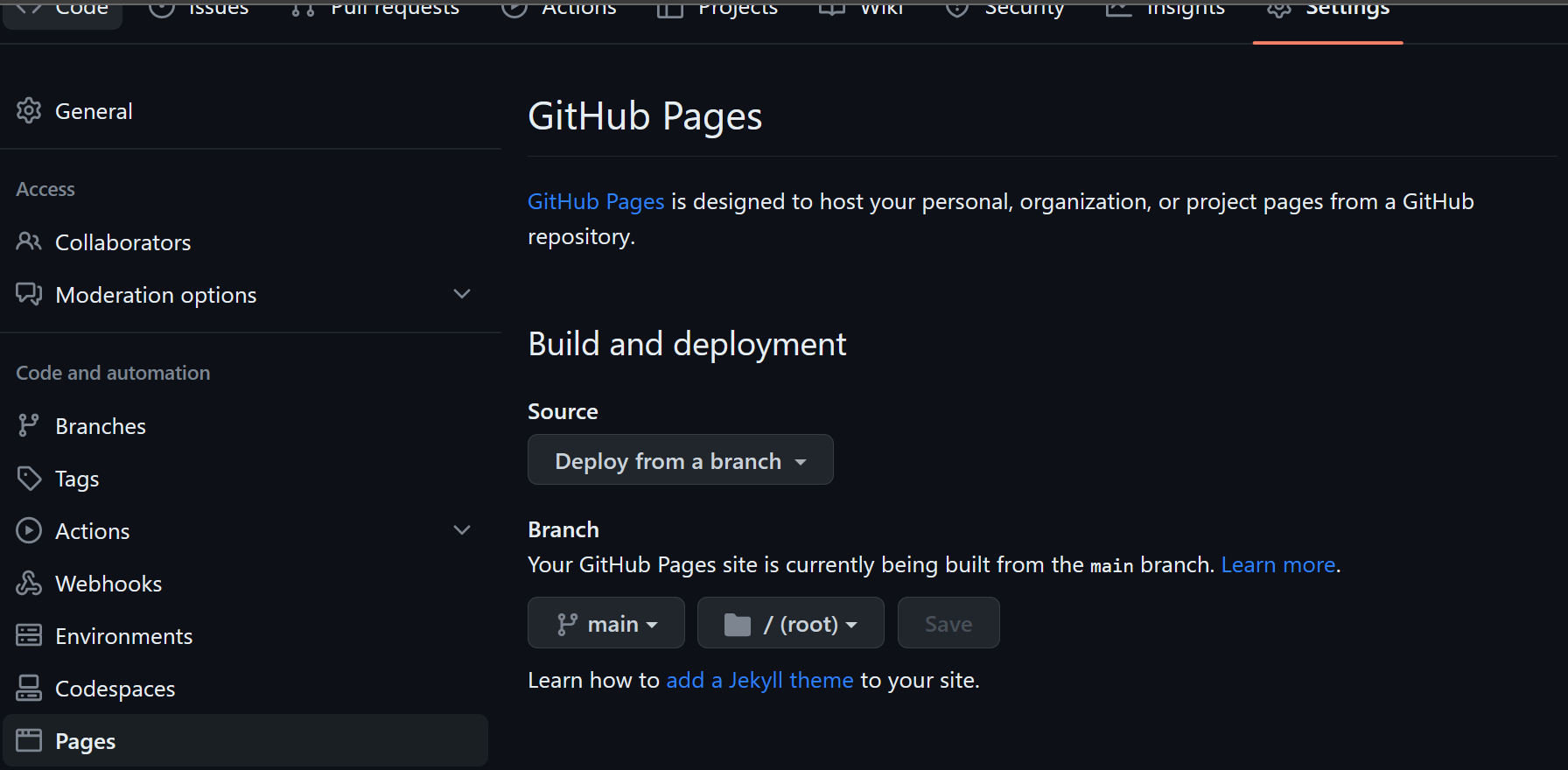The height and width of the screenshot is (770, 1568).
Task: Click the Code and automation section label
Action: (x=113, y=373)
